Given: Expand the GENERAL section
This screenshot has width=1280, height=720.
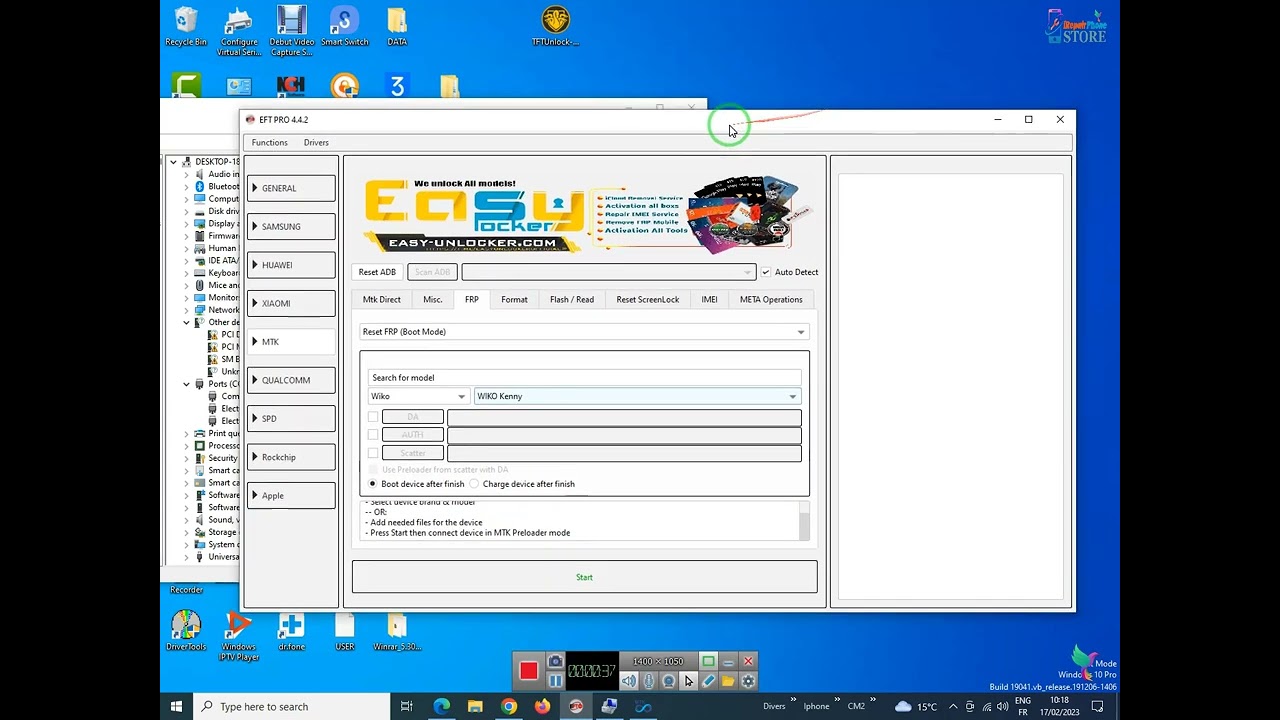Looking at the screenshot, I should pyautogui.click(x=291, y=188).
